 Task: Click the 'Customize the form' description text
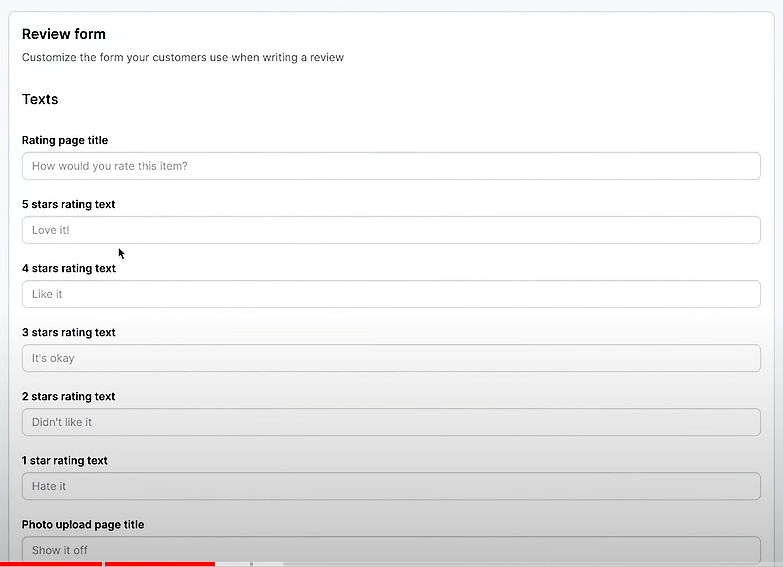[183, 57]
